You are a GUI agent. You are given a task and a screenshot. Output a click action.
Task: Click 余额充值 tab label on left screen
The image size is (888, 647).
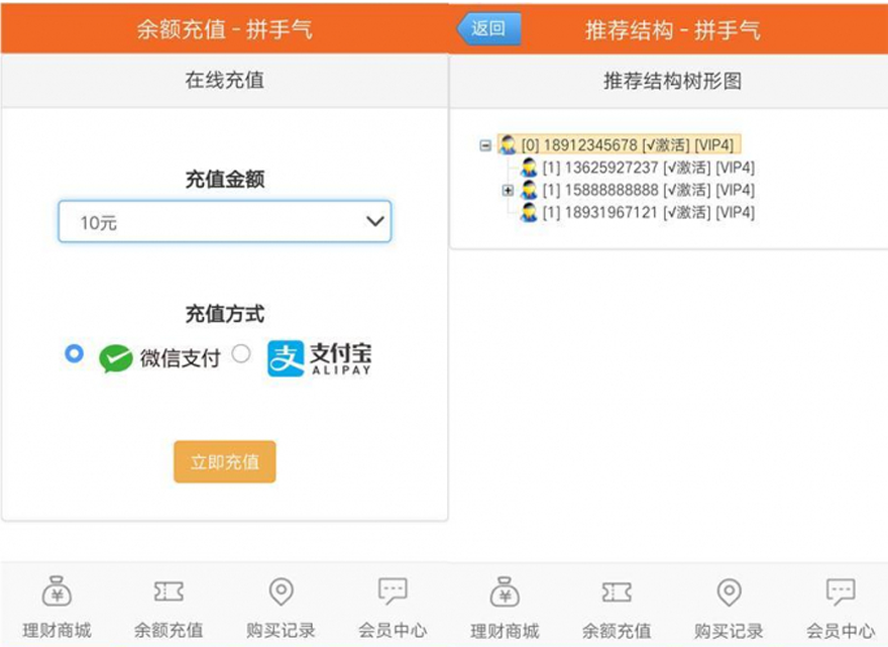(x=169, y=630)
